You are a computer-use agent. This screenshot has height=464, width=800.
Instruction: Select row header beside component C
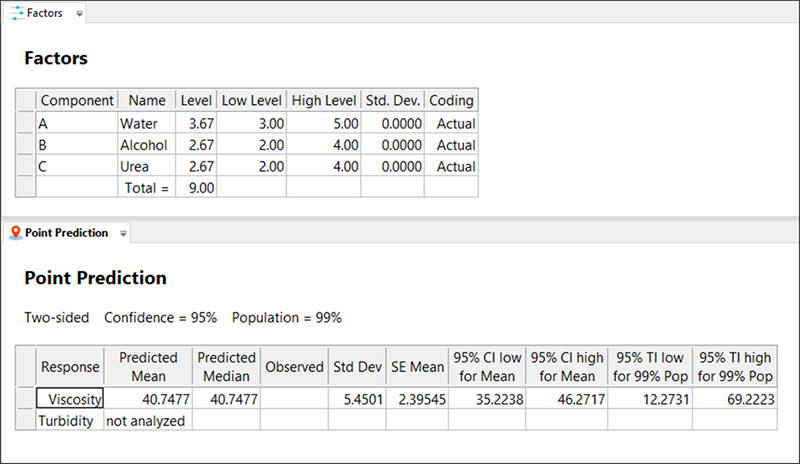coord(25,166)
